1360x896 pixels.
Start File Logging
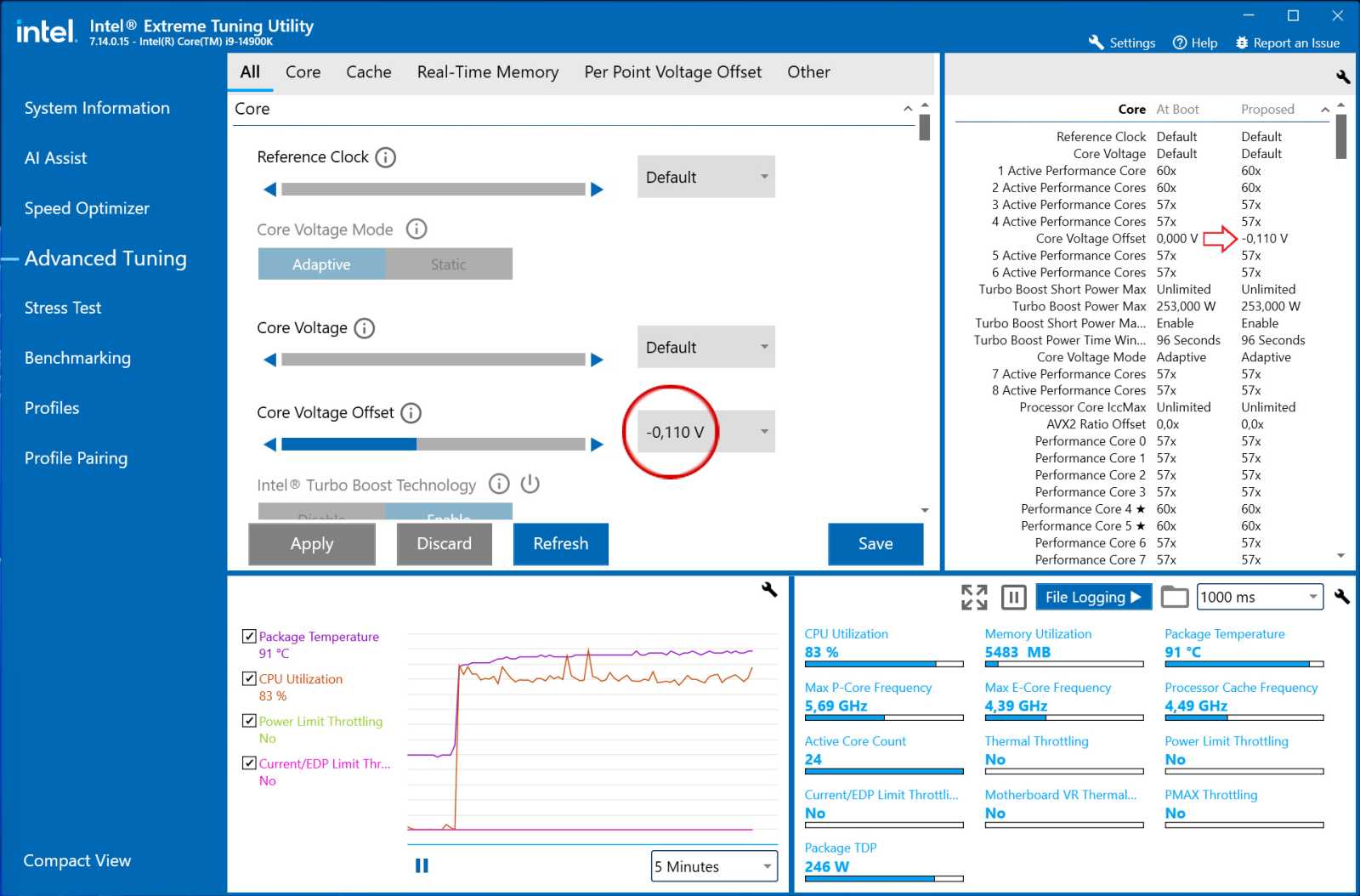tap(1093, 597)
